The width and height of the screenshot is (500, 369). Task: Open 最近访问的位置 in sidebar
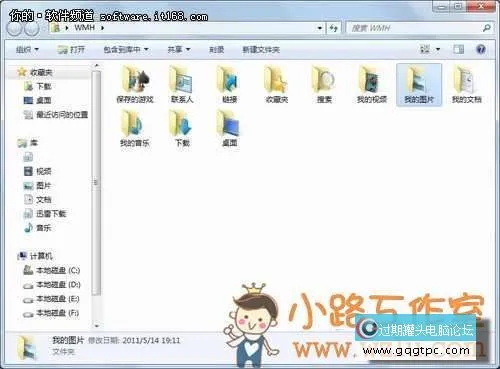56,115
